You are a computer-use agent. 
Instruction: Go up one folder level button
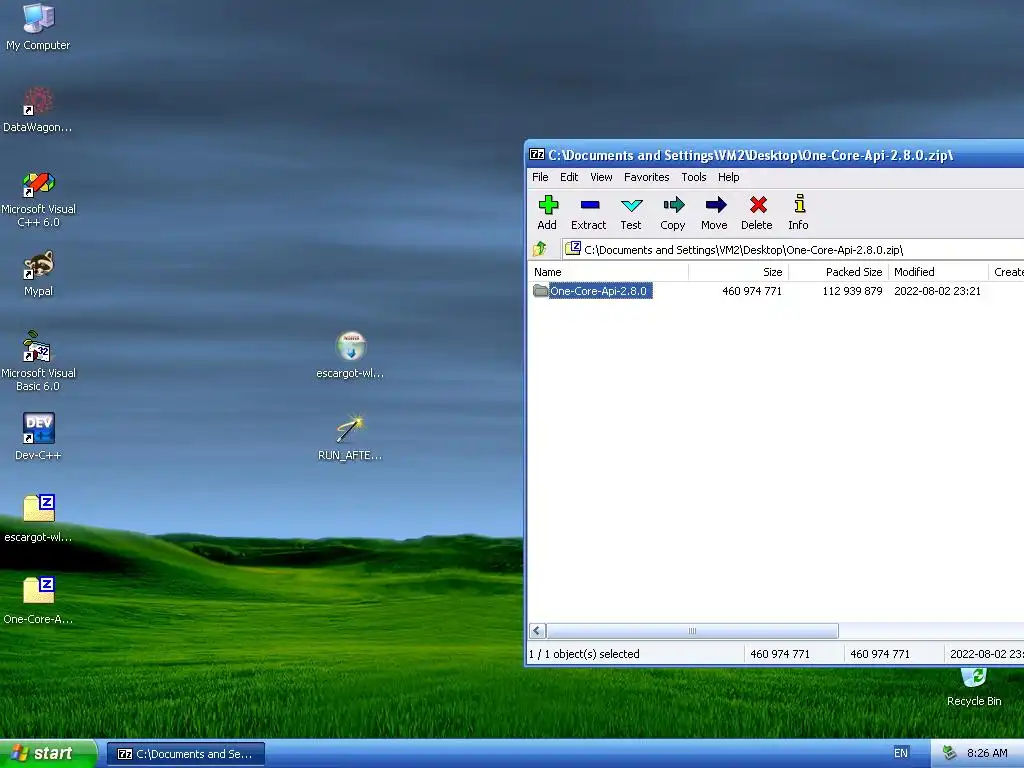pos(540,249)
